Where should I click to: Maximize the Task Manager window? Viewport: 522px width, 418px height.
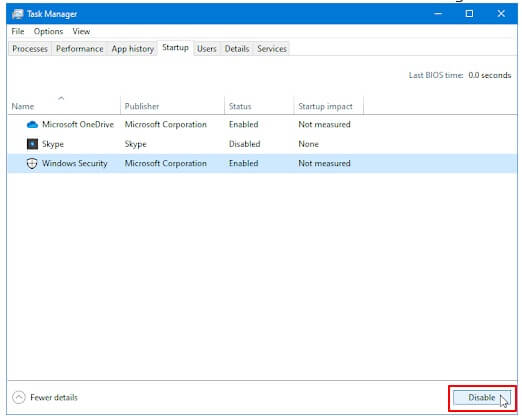469,14
